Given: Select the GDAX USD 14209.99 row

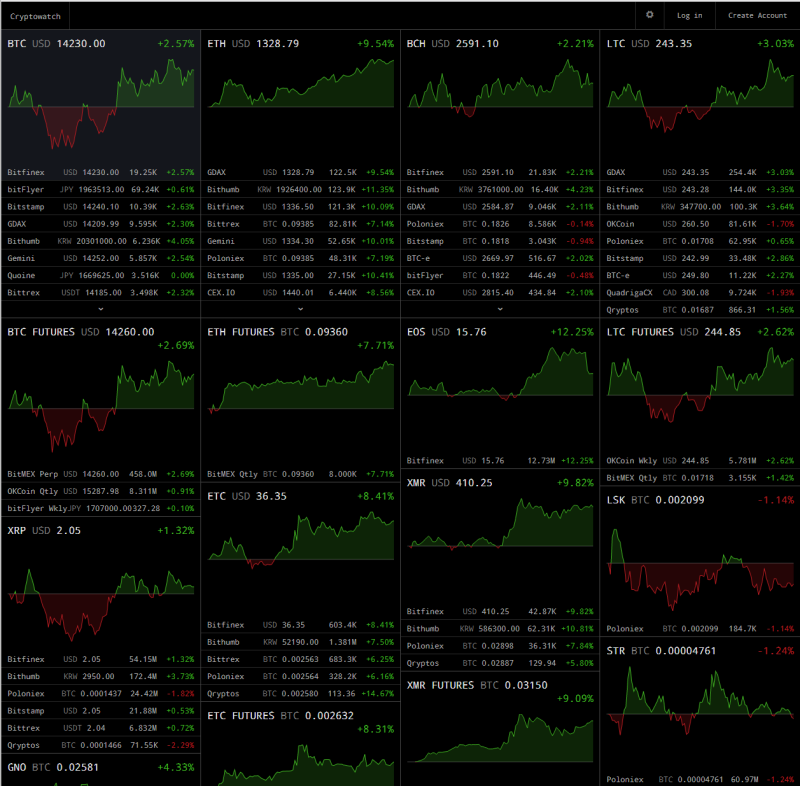Looking at the screenshot, I should tap(101, 224).
